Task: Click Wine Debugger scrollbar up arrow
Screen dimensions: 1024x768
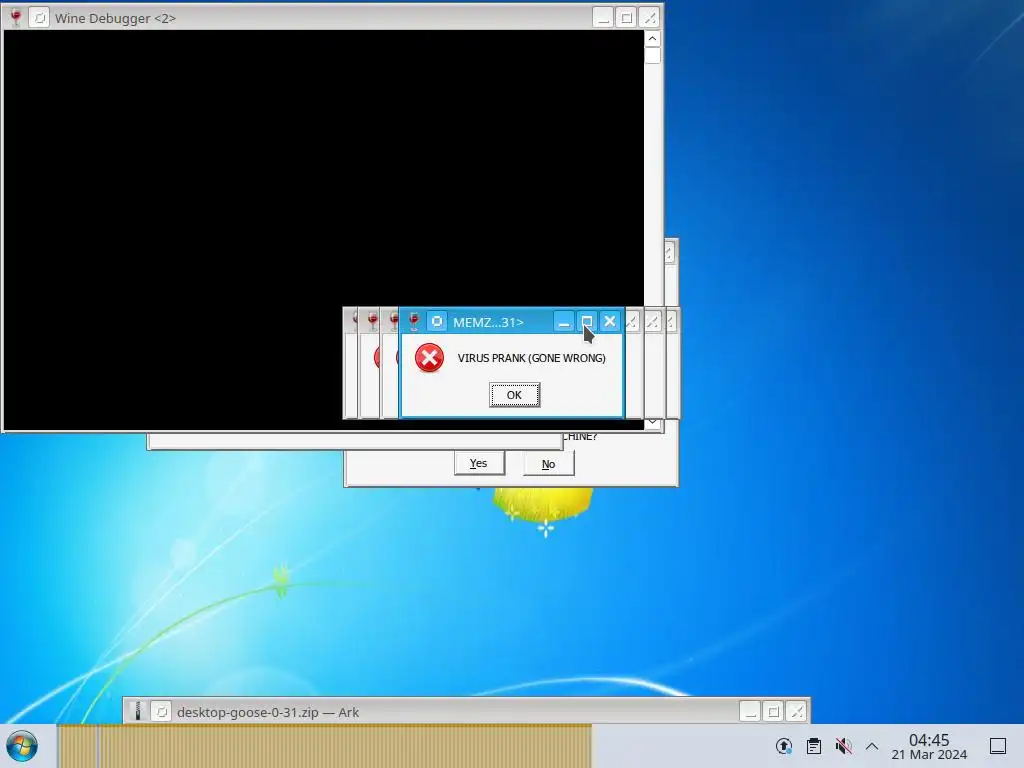Action: click(x=652, y=39)
